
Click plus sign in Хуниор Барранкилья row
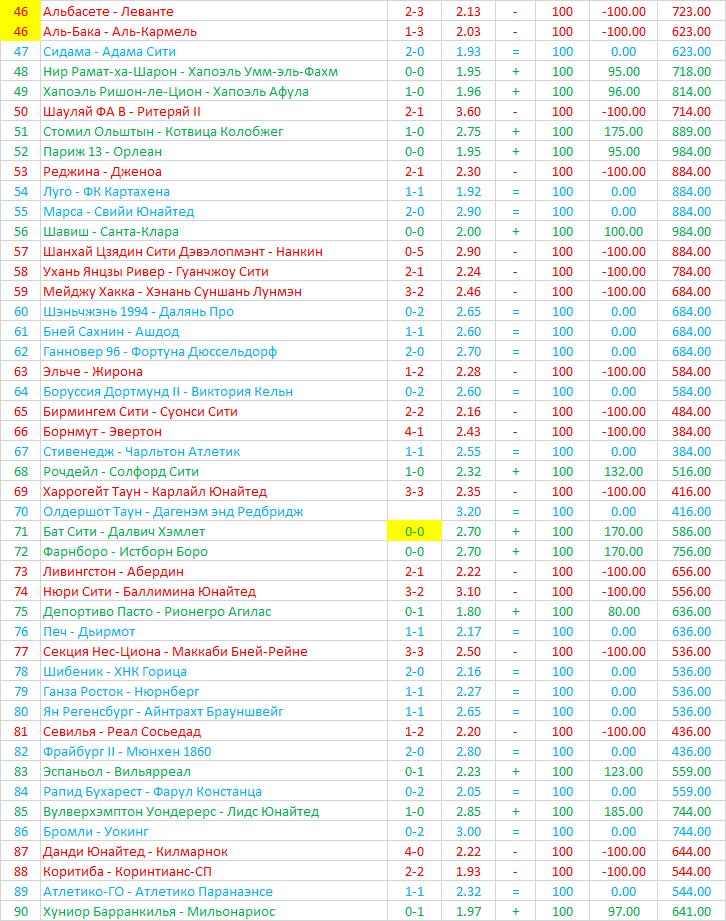pyautogui.click(x=515, y=911)
